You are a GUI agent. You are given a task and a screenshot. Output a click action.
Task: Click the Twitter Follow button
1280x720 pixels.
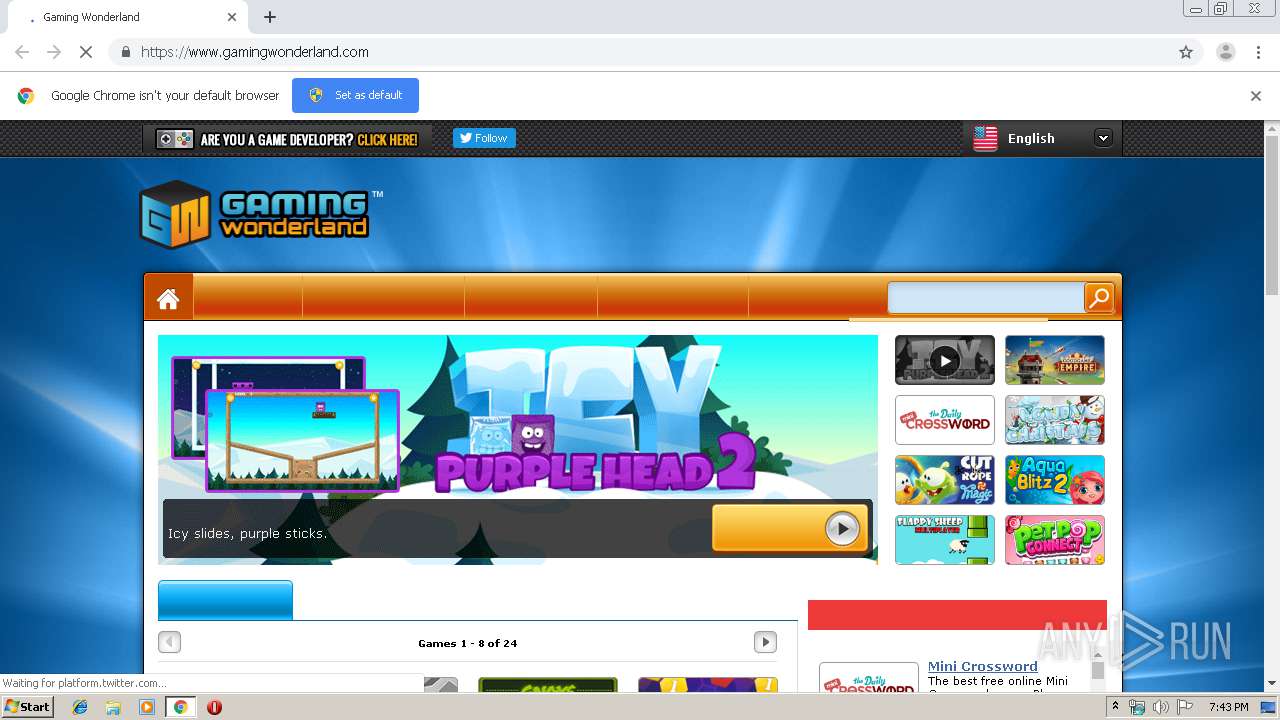[x=484, y=138]
